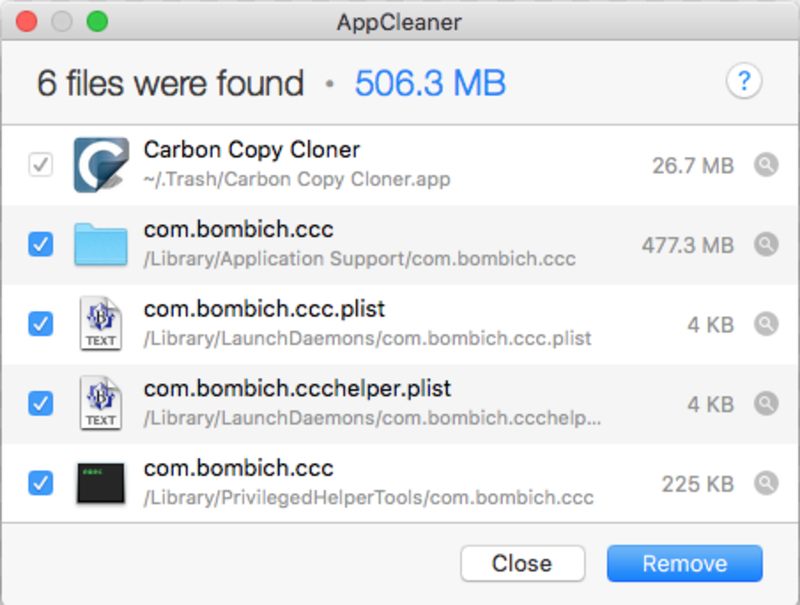Toggle the Carbon Copy Cloner checkbox
Viewport: 800px width, 605px height.
click(41, 165)
